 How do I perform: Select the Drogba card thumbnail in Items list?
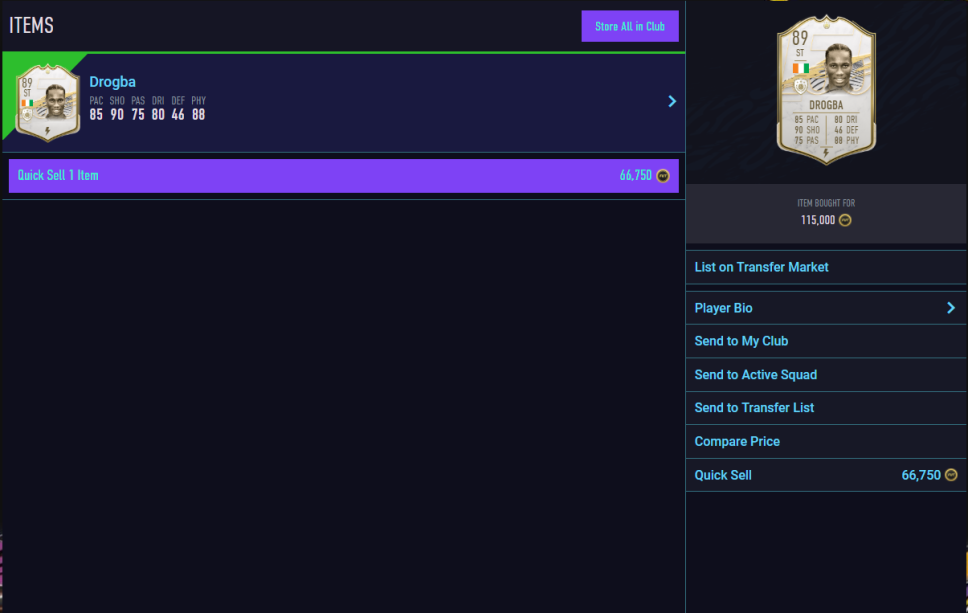48,102
